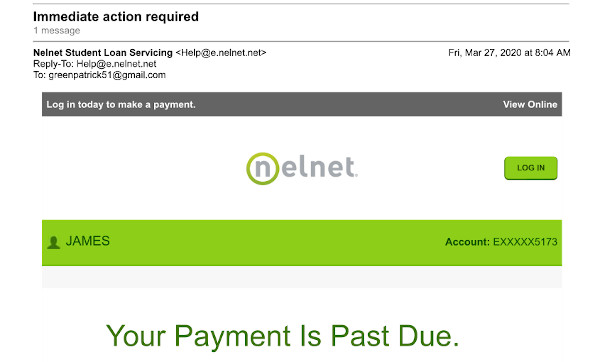The height and width of the screenshot is (362, 600).
Task: Click Log in today to make a payment text
Action: click(x=121, y=104)
